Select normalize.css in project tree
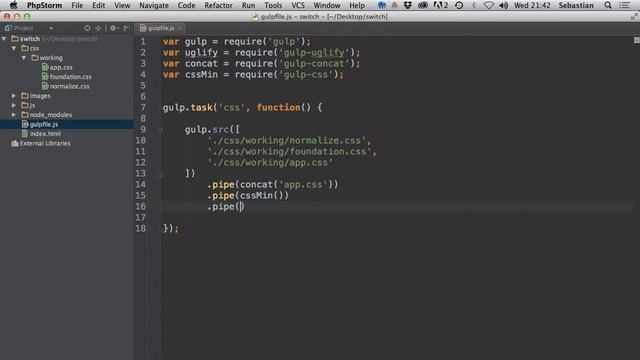Screen dimensions: 640x360 pos(69,86)
